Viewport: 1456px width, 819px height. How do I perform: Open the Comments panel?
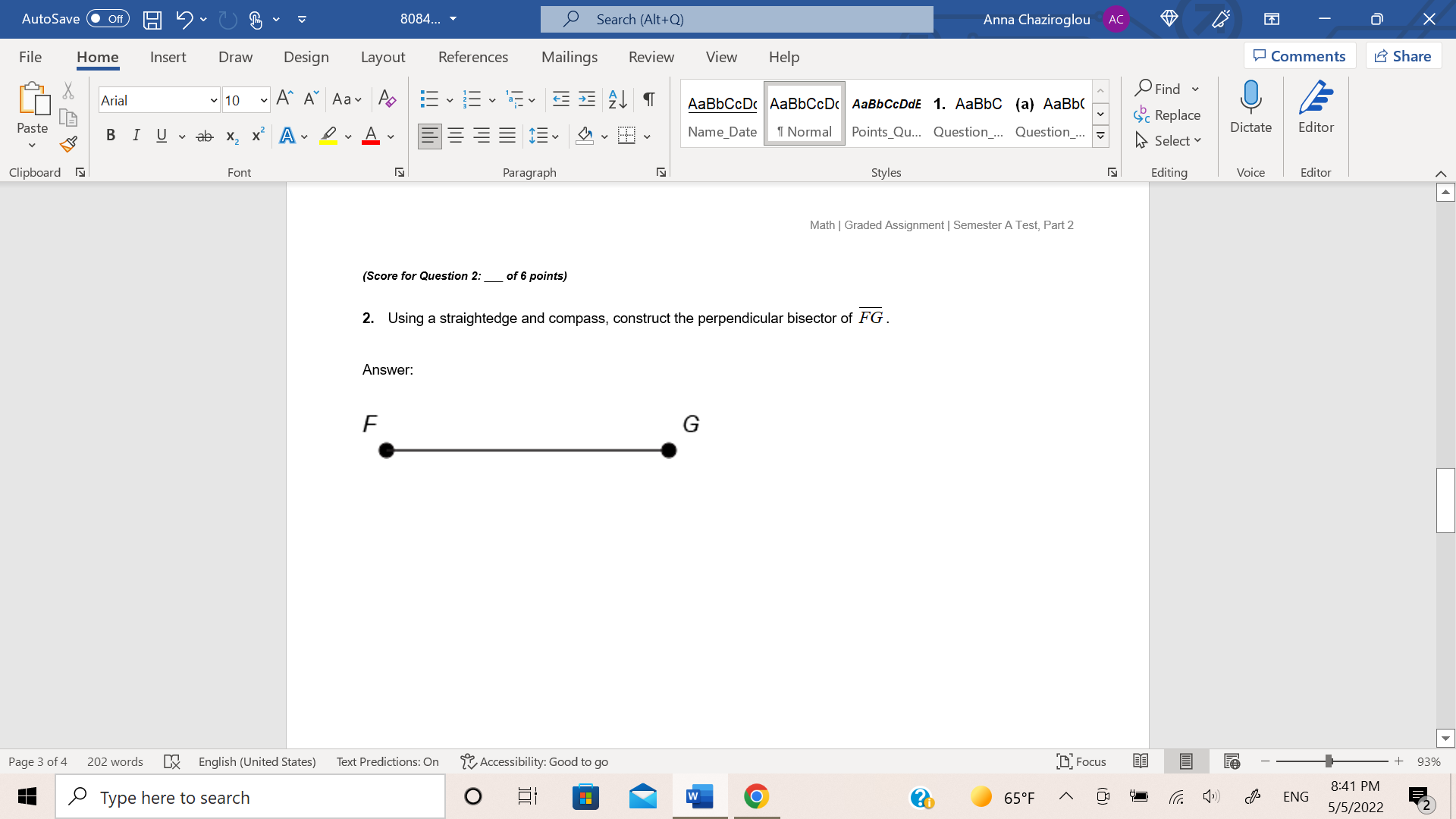point(1299,55)
